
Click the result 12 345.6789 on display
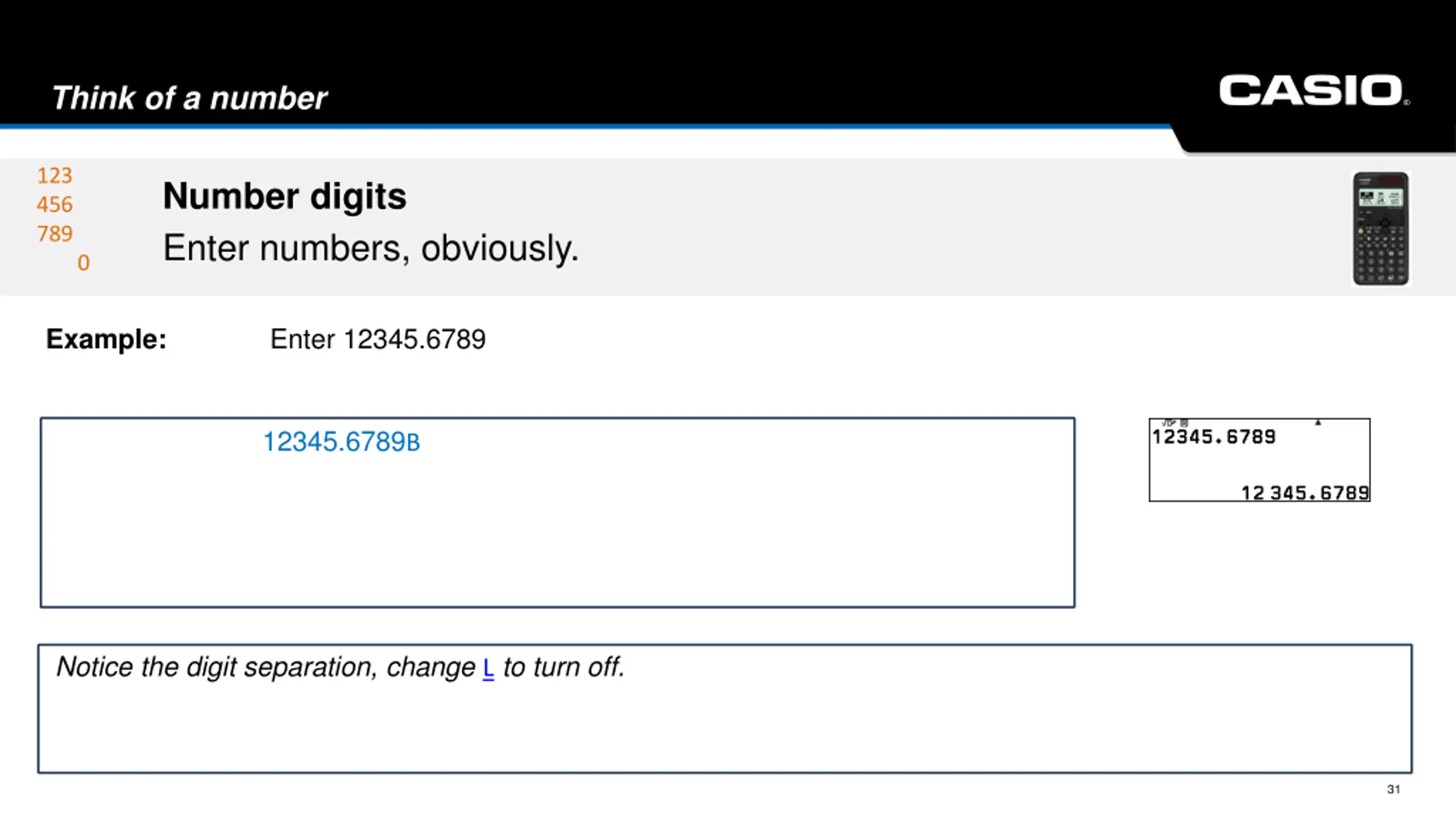[1305, 493]
